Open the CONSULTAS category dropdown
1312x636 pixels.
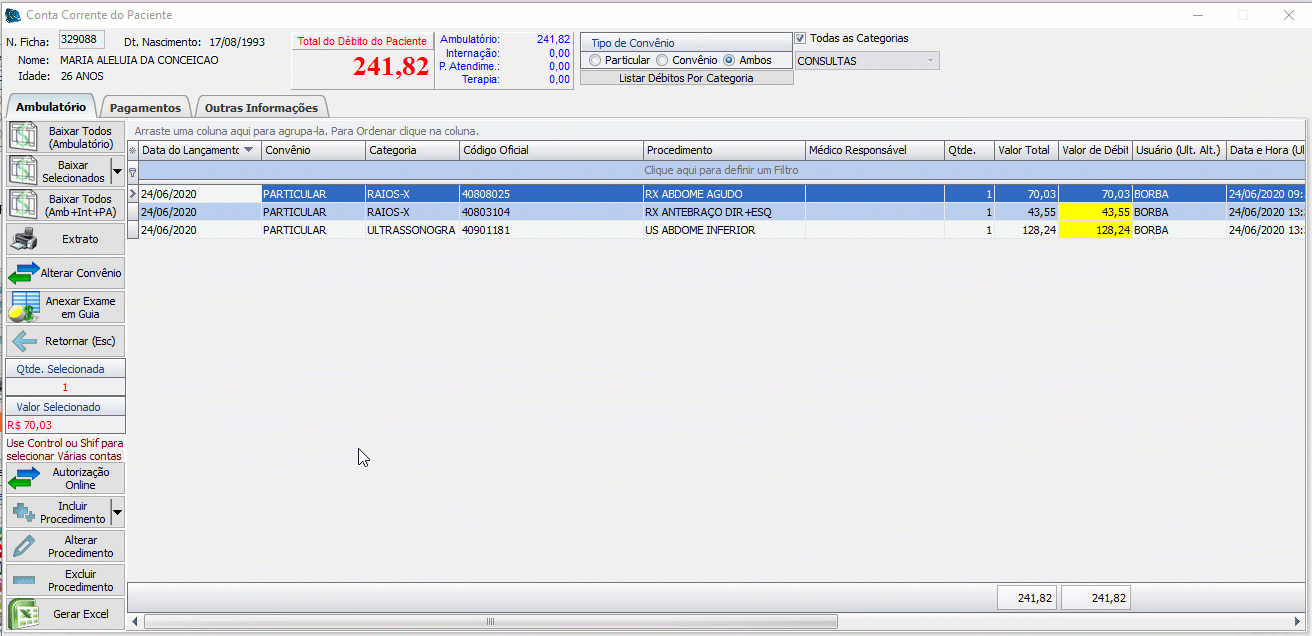(x=931, y=61)
